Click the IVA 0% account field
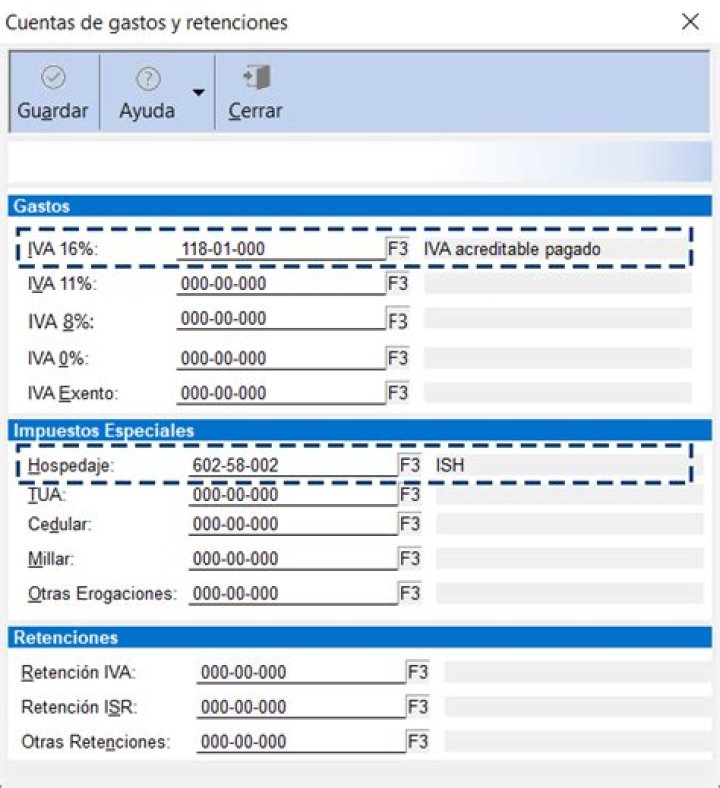720x788 pixels. tap(280, 358)
